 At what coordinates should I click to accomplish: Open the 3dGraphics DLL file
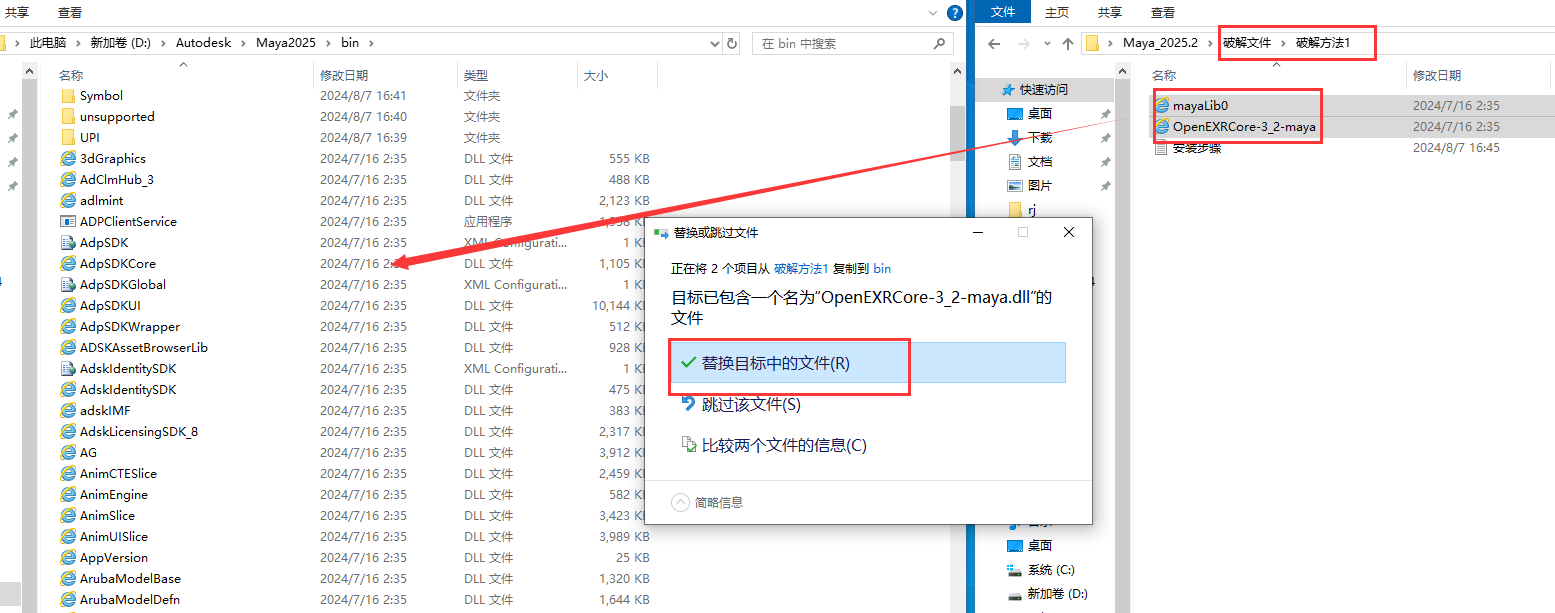(113, 158)
